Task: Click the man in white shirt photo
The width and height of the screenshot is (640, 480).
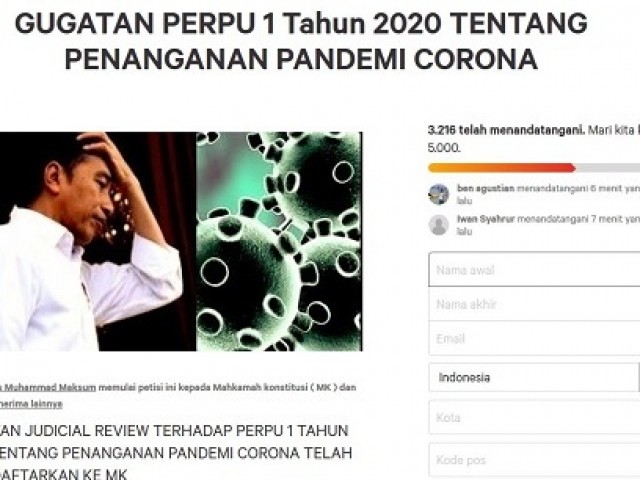Action: (x=98, y=241)
